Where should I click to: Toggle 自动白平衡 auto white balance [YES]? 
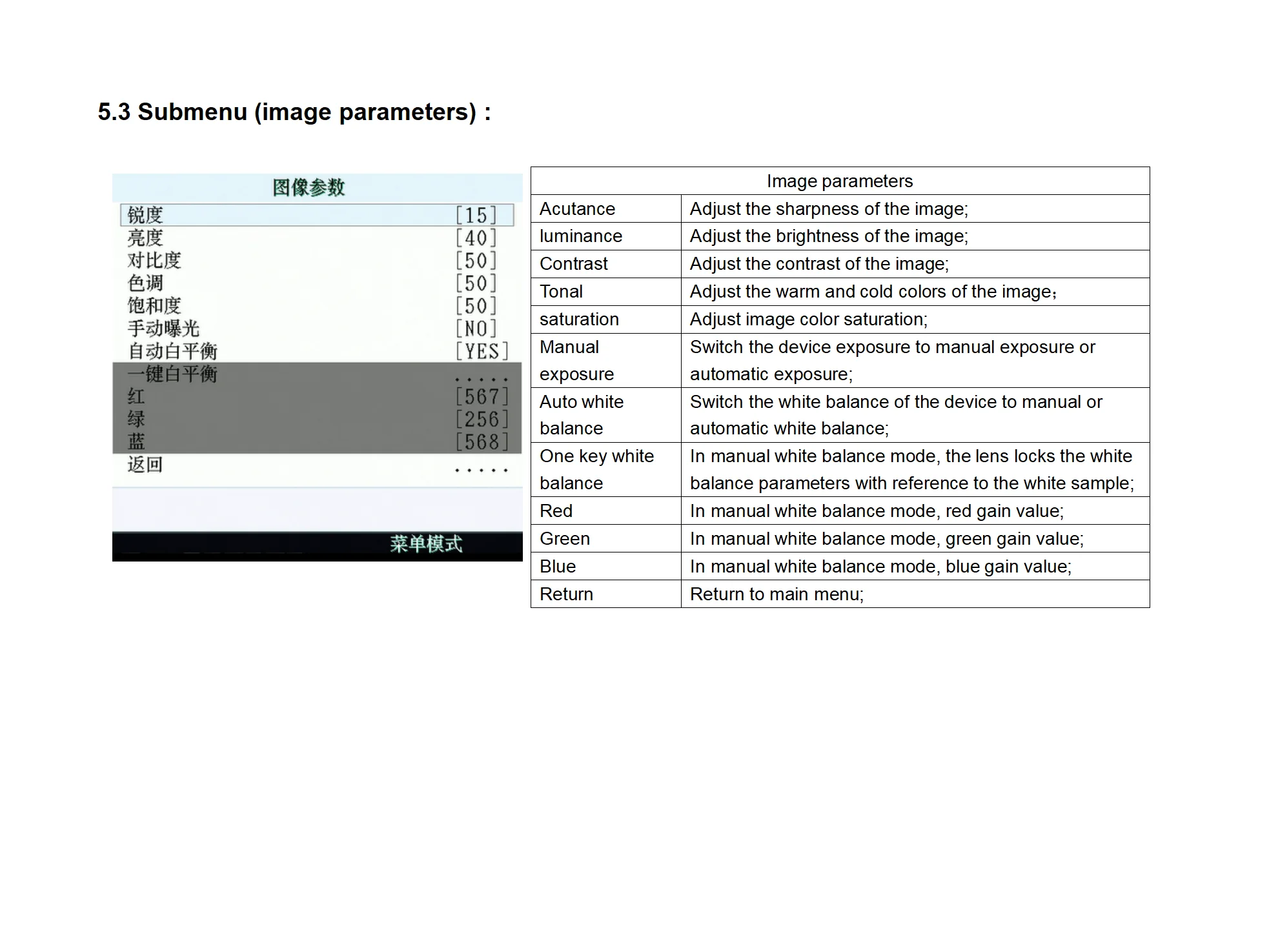[x=482, y=351]
